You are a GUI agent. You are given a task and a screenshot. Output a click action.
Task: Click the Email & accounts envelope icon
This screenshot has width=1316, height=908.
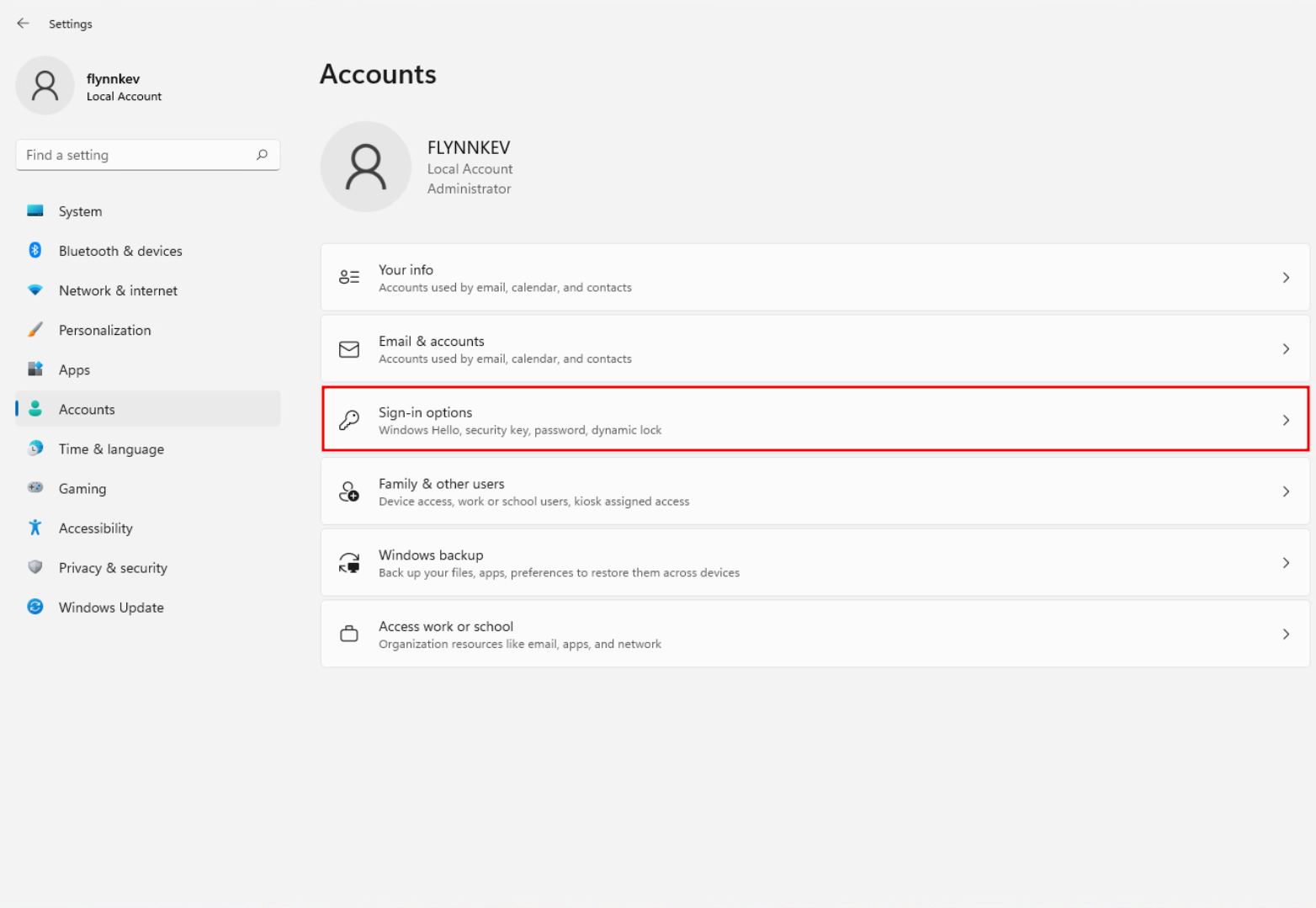[349, 349]
